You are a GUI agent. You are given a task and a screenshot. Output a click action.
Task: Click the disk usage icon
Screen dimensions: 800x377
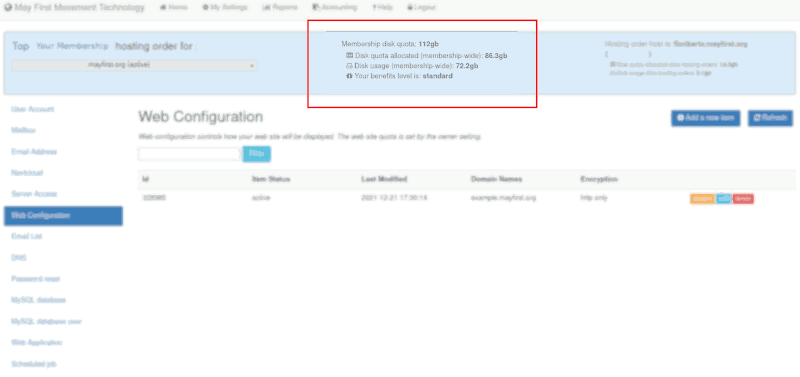349,65
